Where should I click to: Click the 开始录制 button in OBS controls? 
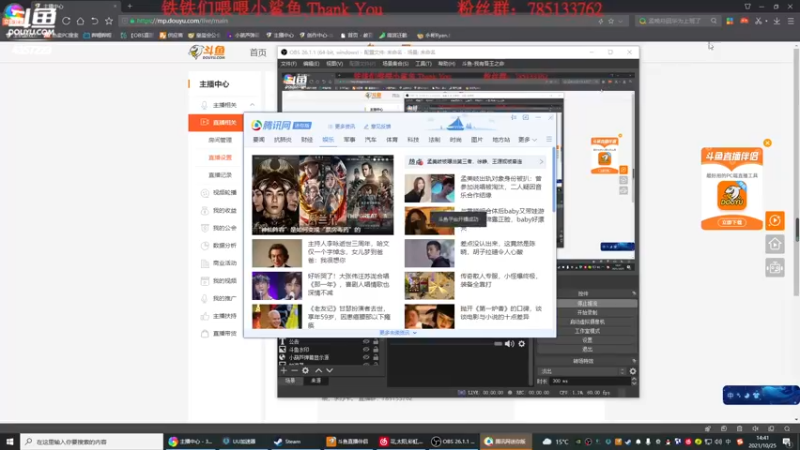(587, 312)
